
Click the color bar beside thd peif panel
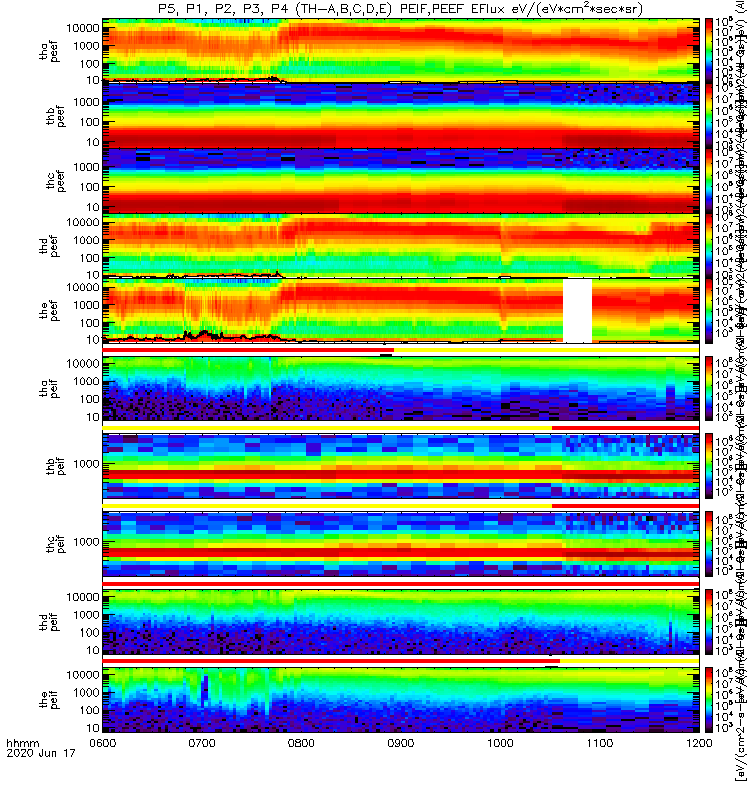709,621
